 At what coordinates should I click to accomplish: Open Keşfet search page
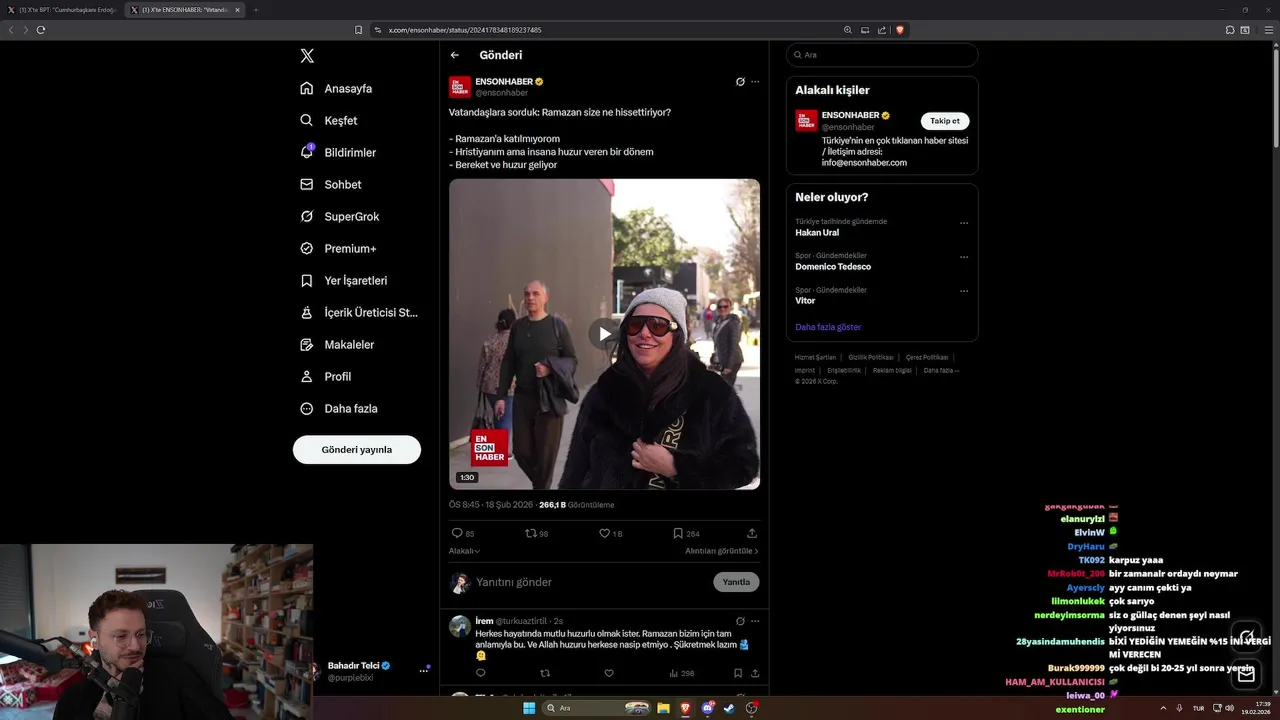pos(328,120)
